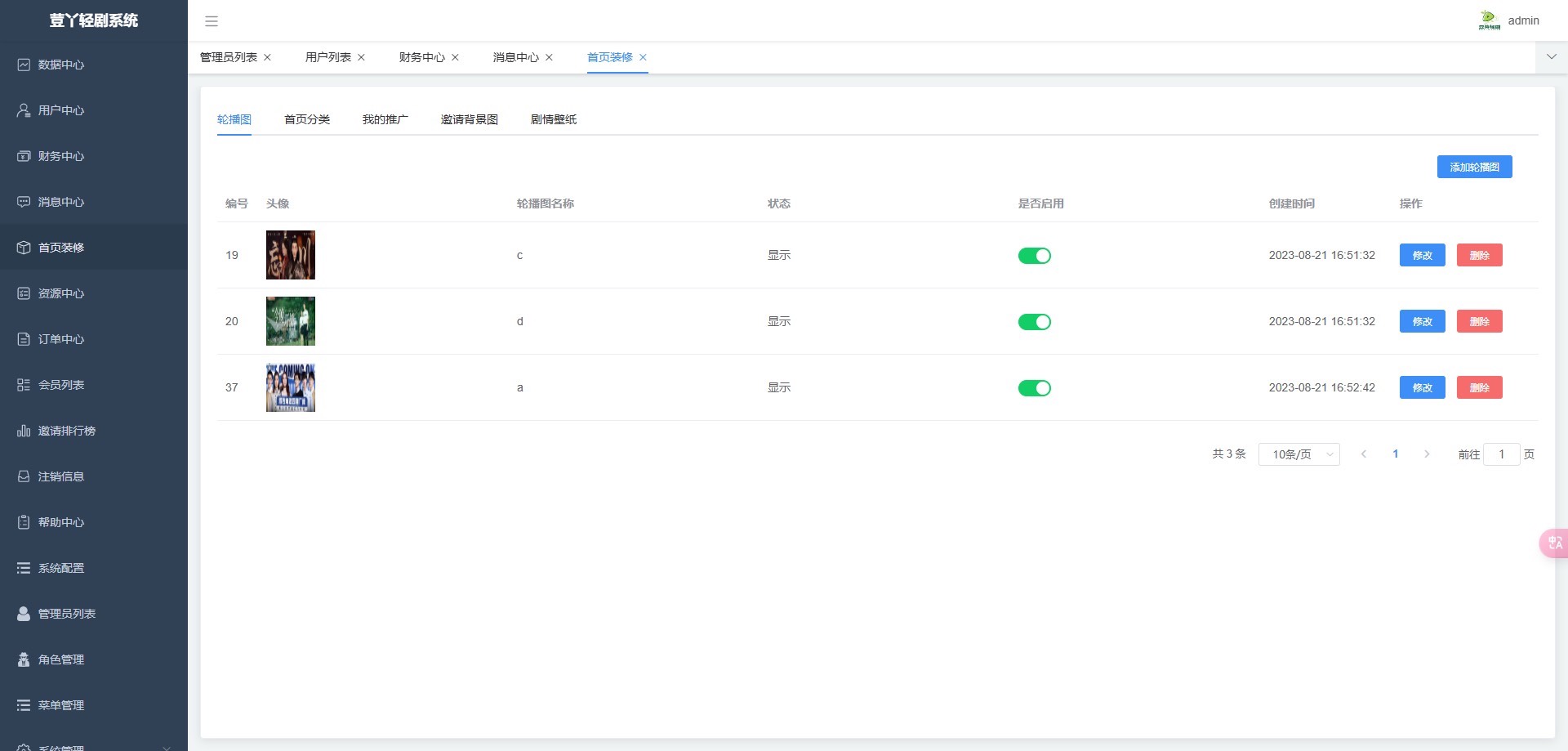This screenshot has width=1568, height=751.
Task: Go to 消息中心 in the sidebar
Action: (x=60, y=202)
